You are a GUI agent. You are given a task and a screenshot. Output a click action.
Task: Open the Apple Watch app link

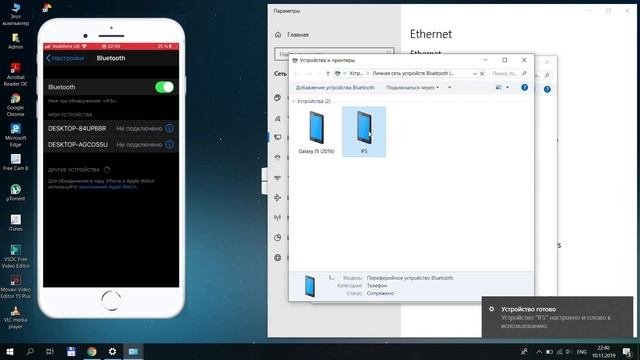click(x=107, y=187)
